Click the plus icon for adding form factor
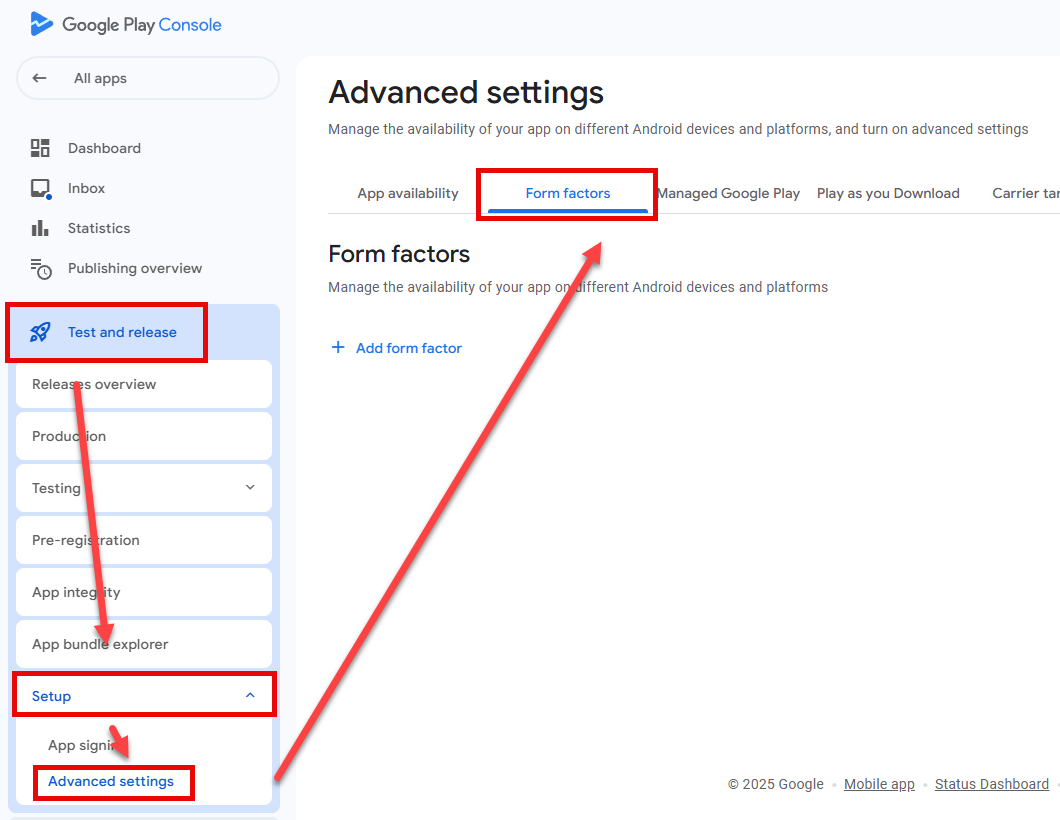The image size is (1060, 820). point(337,348)
